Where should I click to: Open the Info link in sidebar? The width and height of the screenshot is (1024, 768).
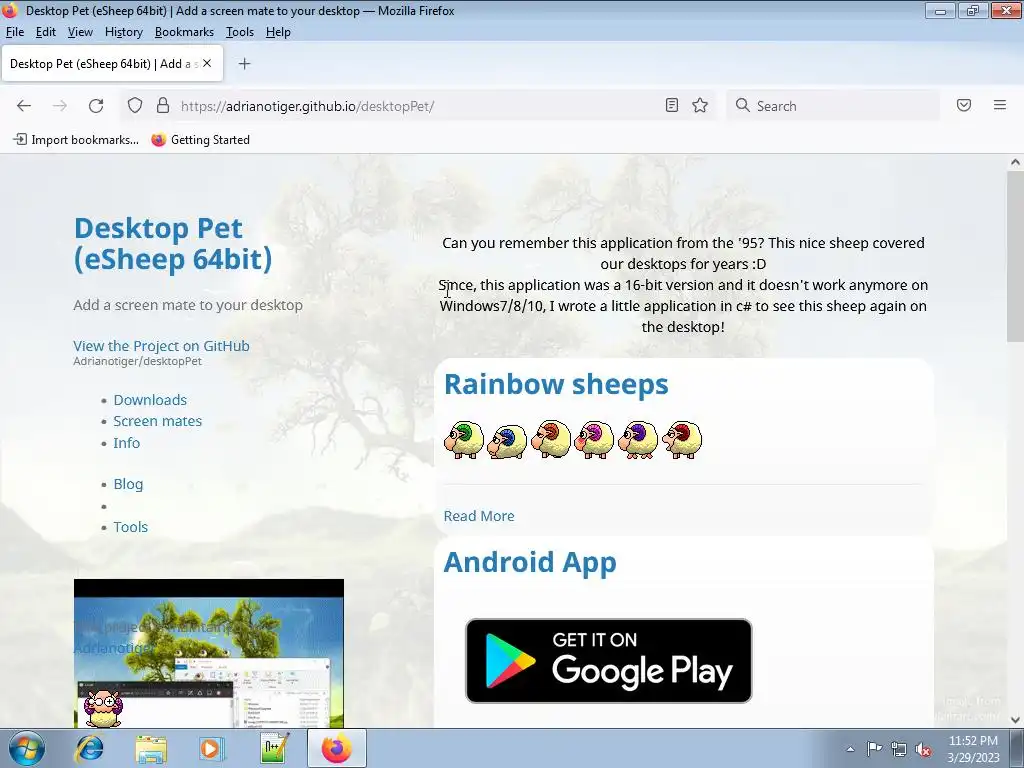[127, 443]
